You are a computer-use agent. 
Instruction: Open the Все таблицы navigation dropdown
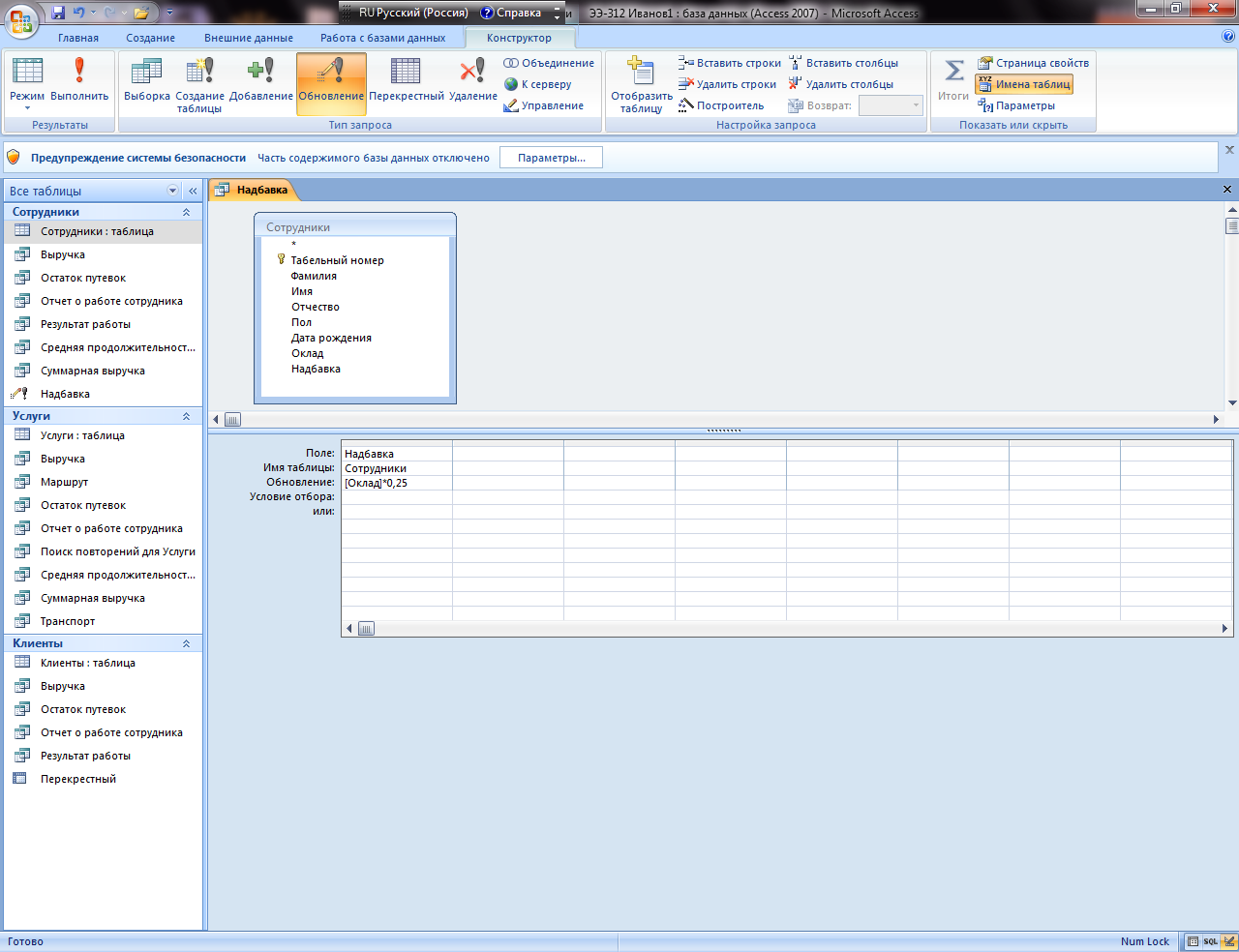173,191
